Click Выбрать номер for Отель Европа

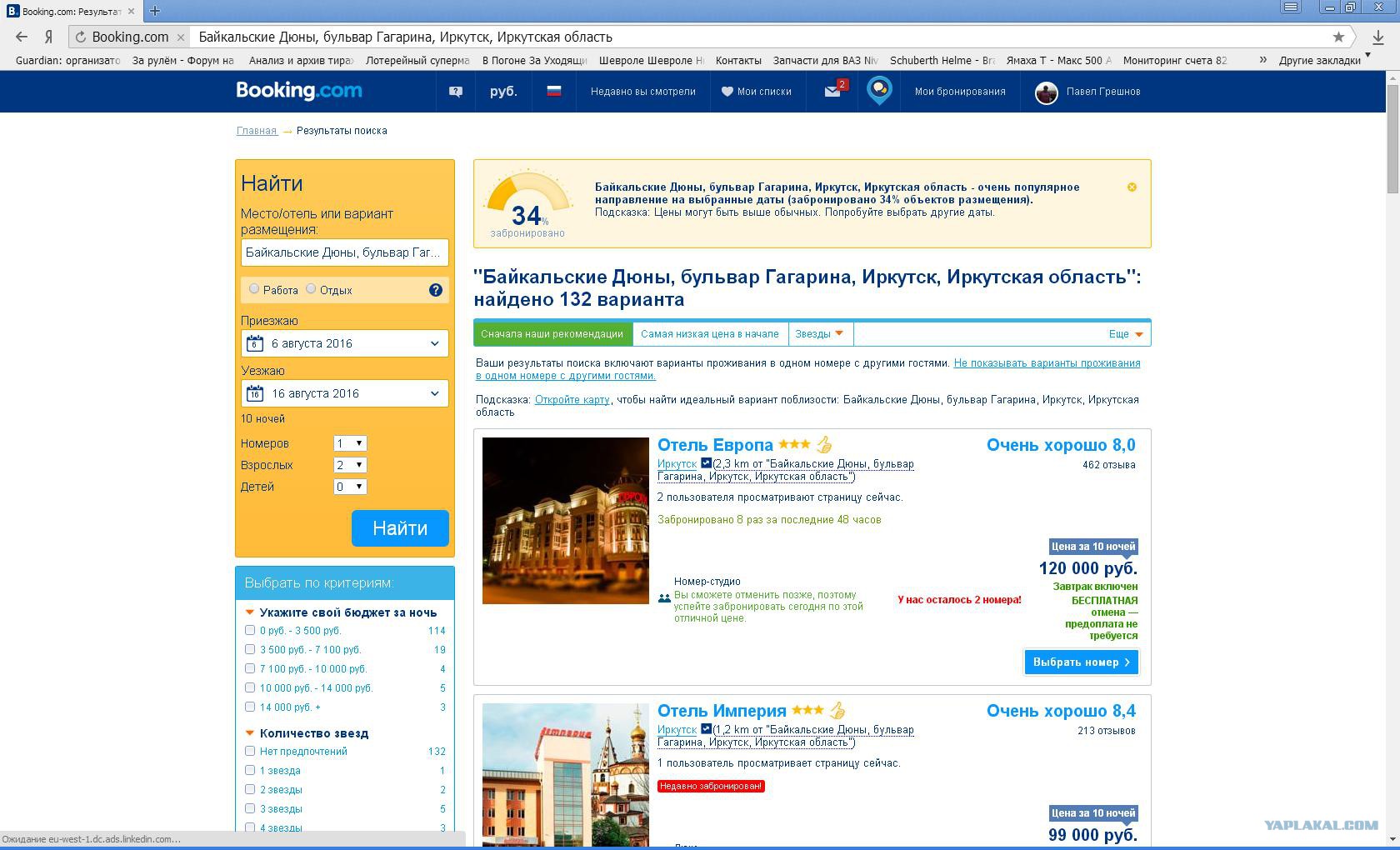click(x=1082, y=662)
